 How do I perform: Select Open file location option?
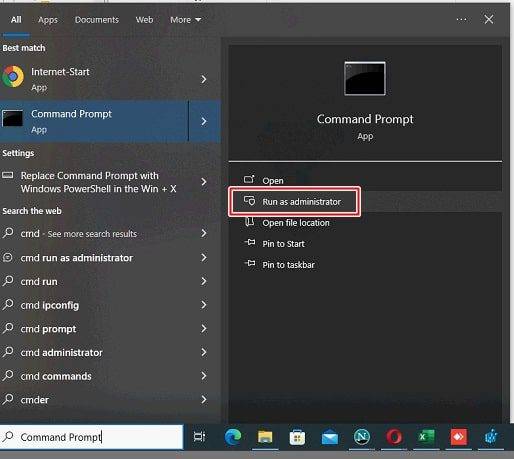point(296,223)
